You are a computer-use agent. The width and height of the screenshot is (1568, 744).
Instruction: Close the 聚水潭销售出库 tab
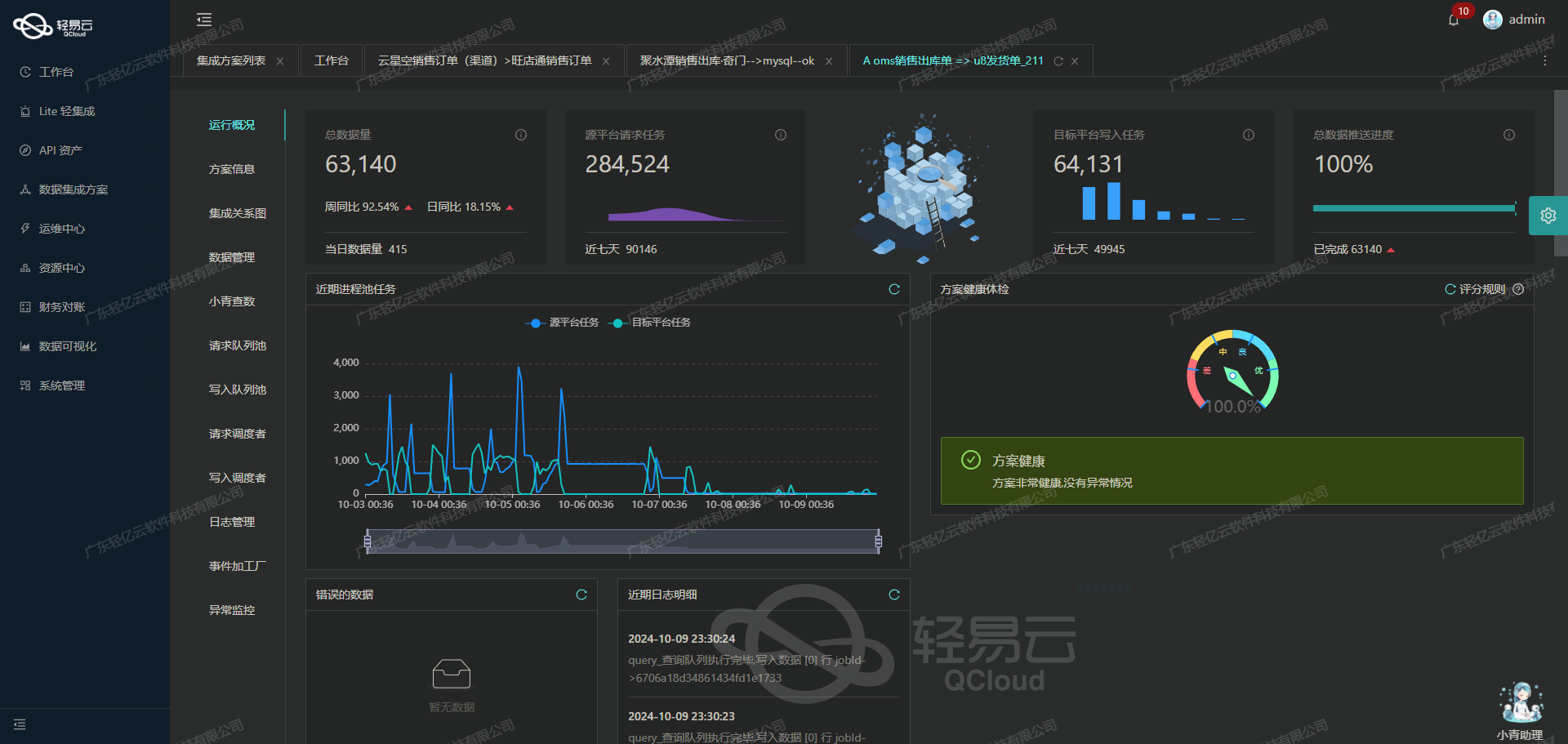(x=829, y=61)
